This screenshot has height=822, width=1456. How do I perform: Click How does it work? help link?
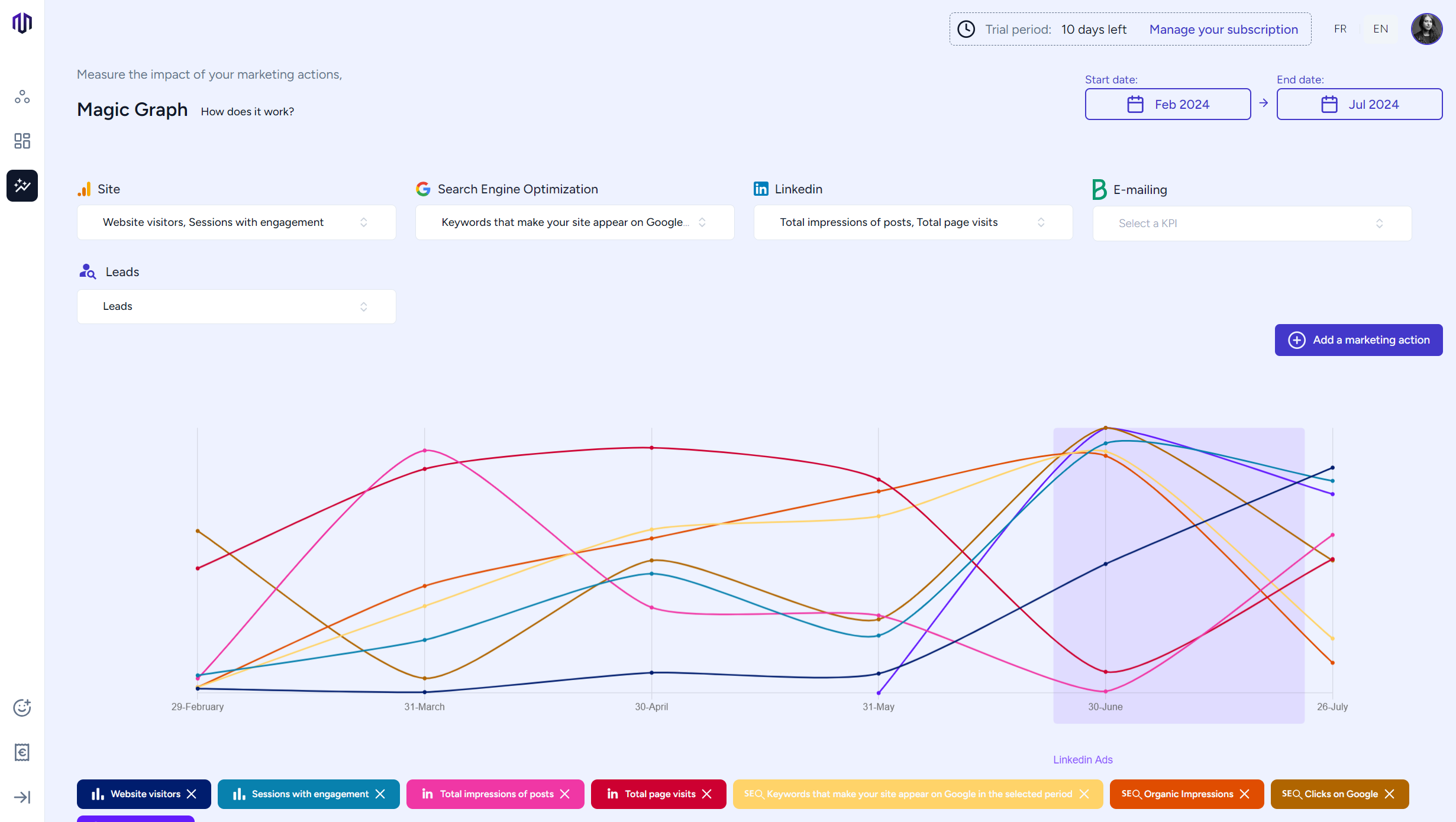247,111
